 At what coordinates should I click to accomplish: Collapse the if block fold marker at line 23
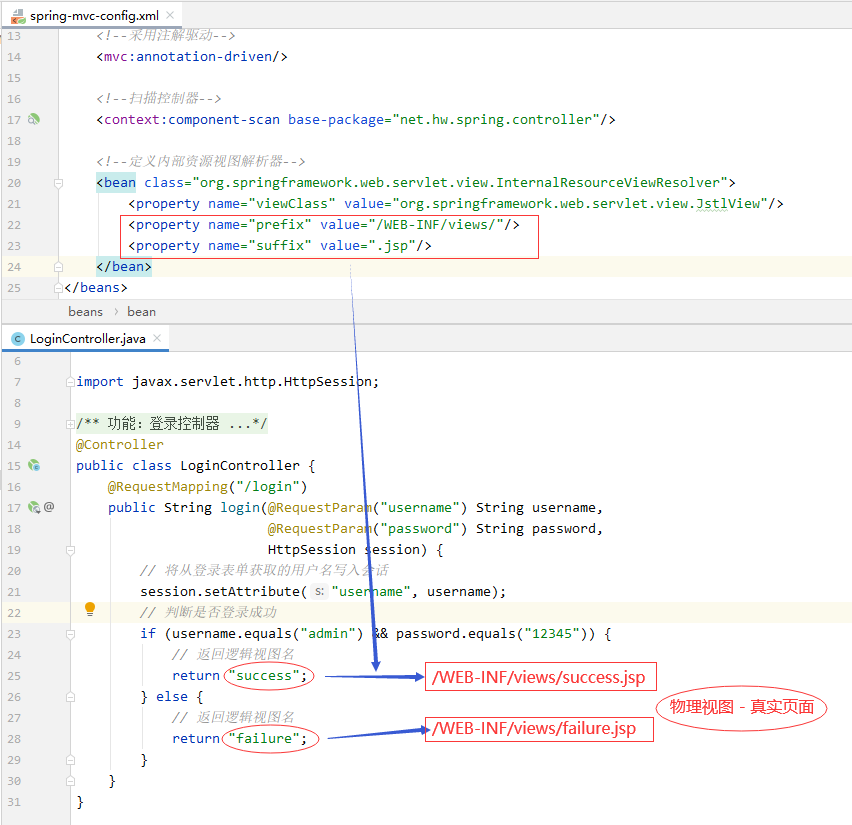pos(70,634)
